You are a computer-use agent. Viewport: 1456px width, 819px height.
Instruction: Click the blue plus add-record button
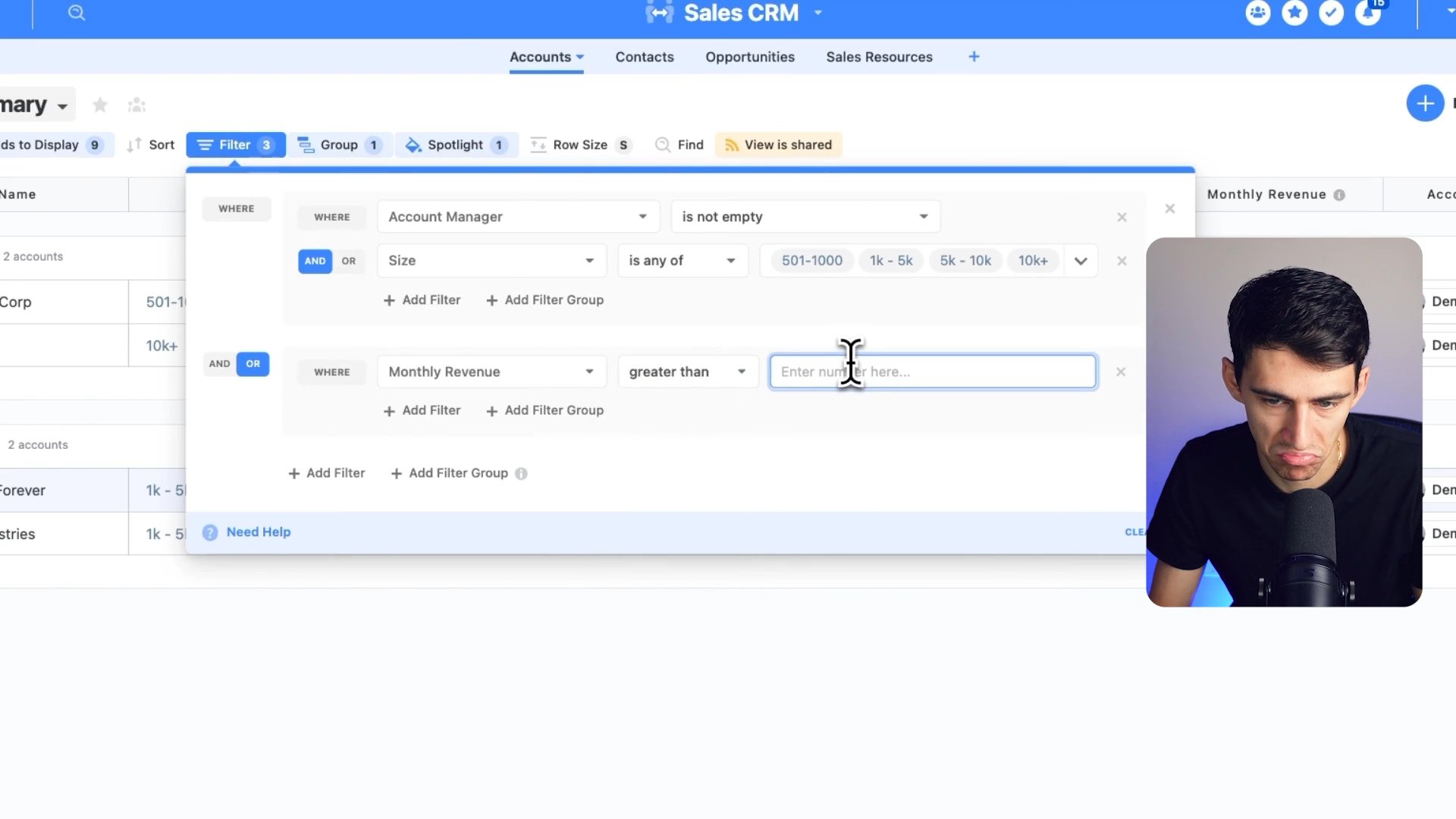click(1425, 103)
